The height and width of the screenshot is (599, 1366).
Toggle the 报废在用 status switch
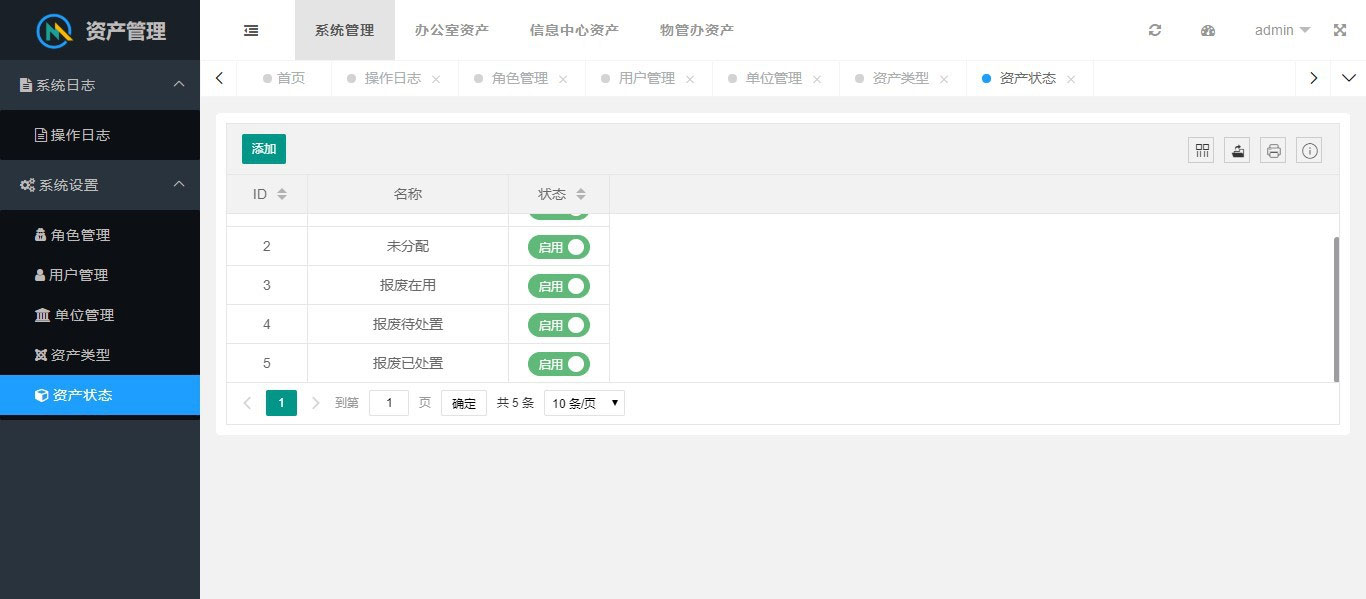pos(559,286)
